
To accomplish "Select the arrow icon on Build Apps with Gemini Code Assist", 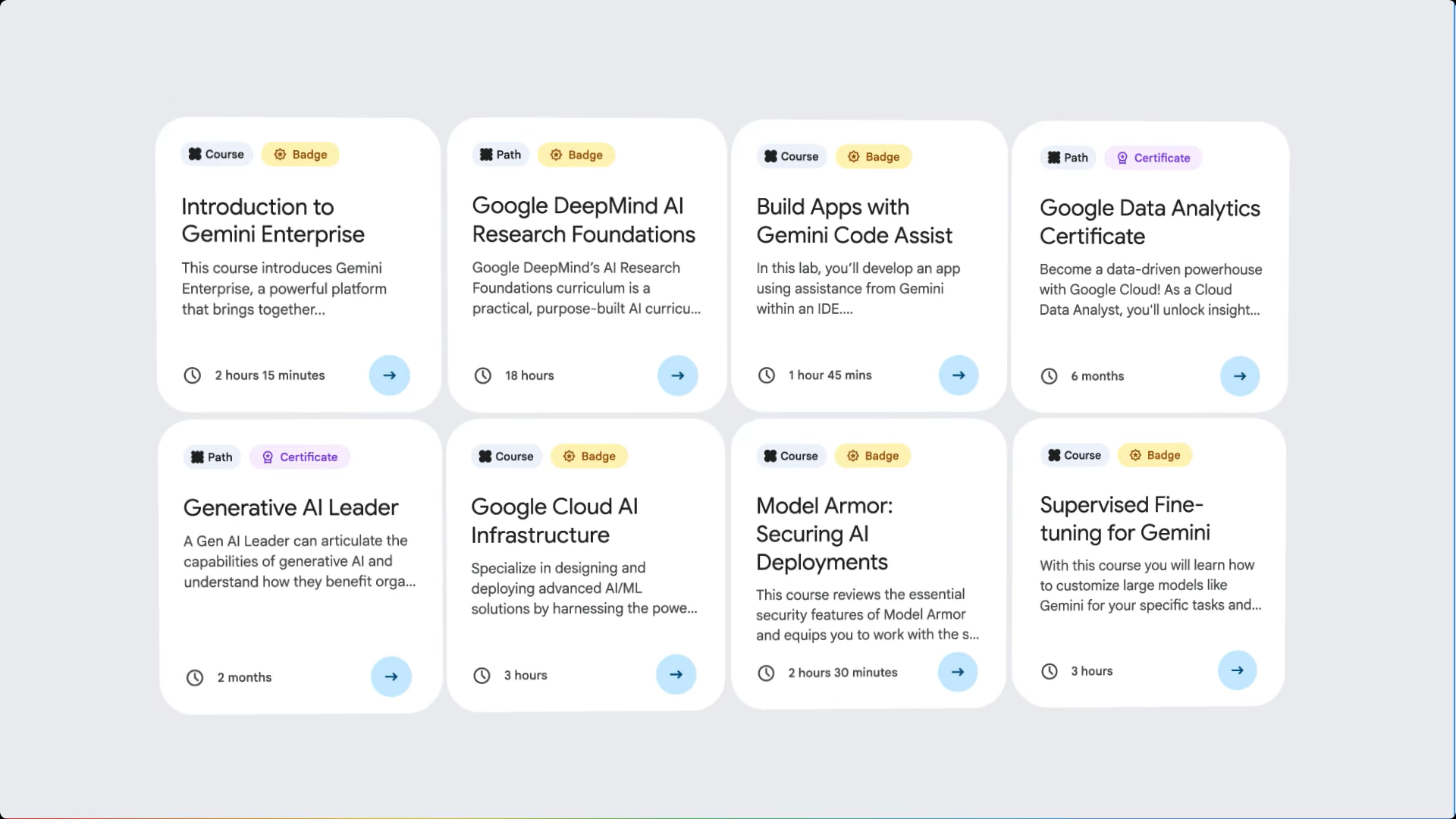I will [958, 375].
